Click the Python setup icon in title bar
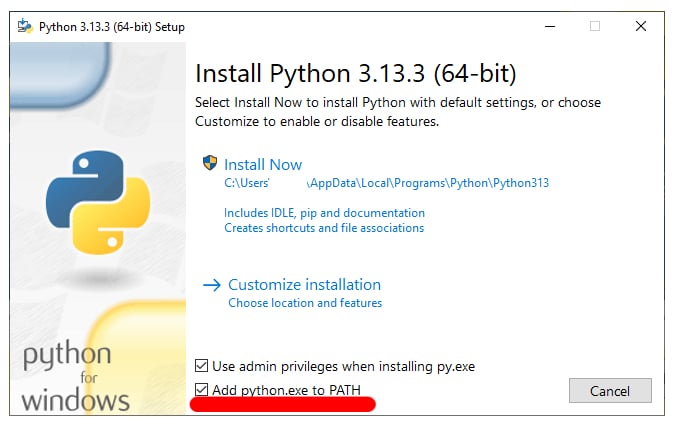This screenshot has width=676, height=425. pos(24,26)
